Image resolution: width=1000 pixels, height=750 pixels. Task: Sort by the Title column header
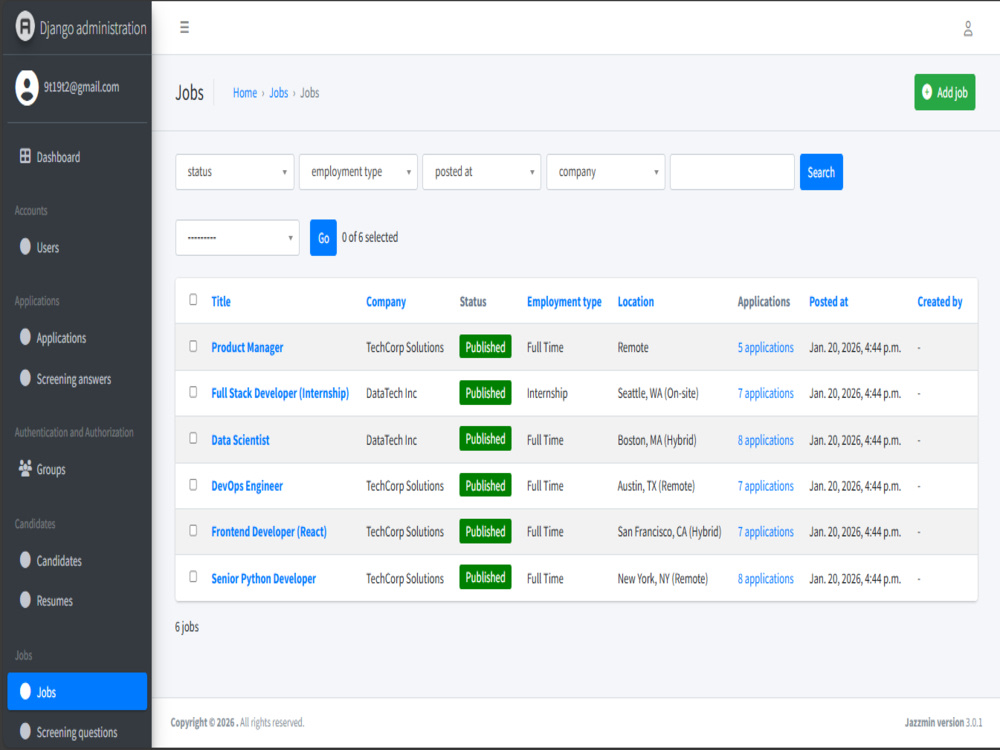click(221, 302)
